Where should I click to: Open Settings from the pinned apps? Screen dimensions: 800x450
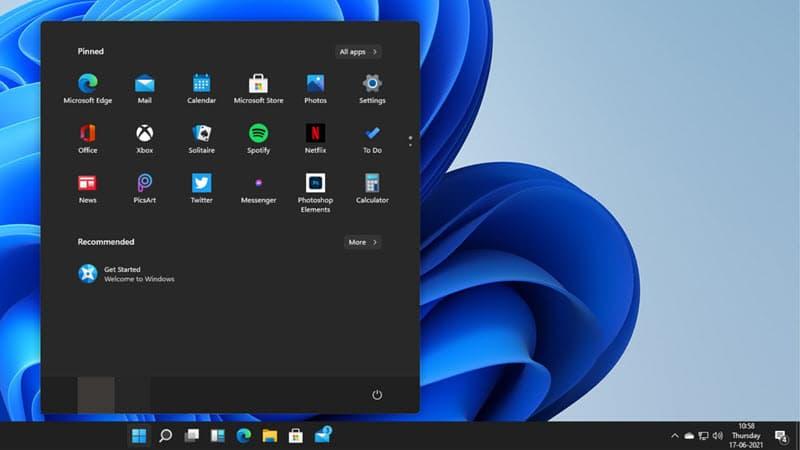372,84
